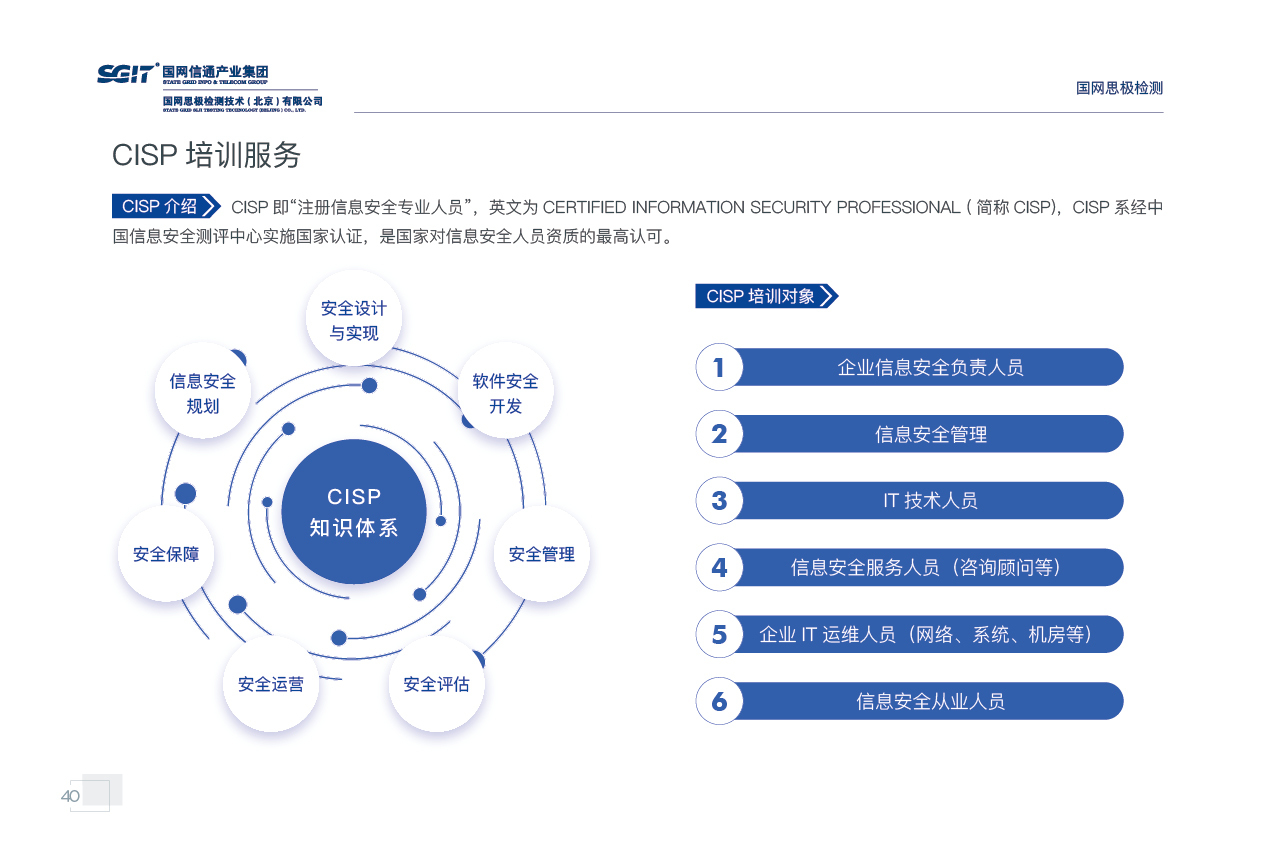Expand the chevron after CISP 介绍 label
The height and width of the screenshot is (862, 1276).
coord(209,206)
